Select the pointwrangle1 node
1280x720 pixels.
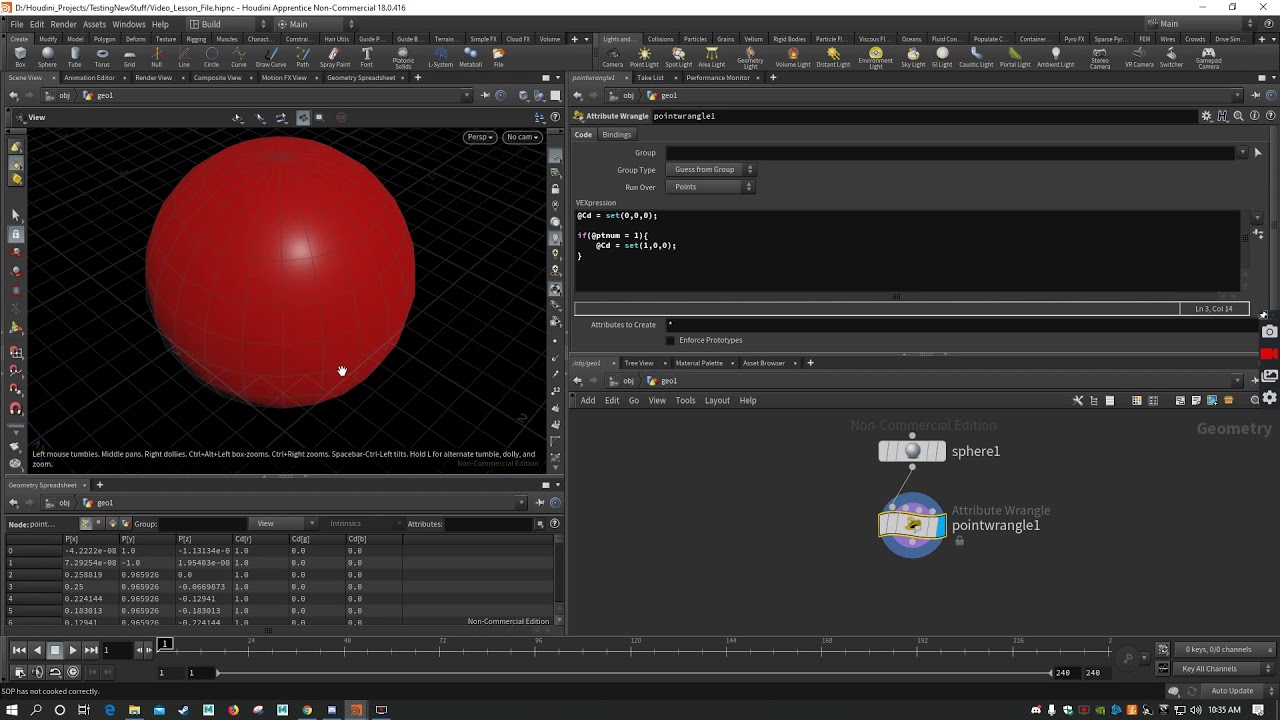coord(912,524)
